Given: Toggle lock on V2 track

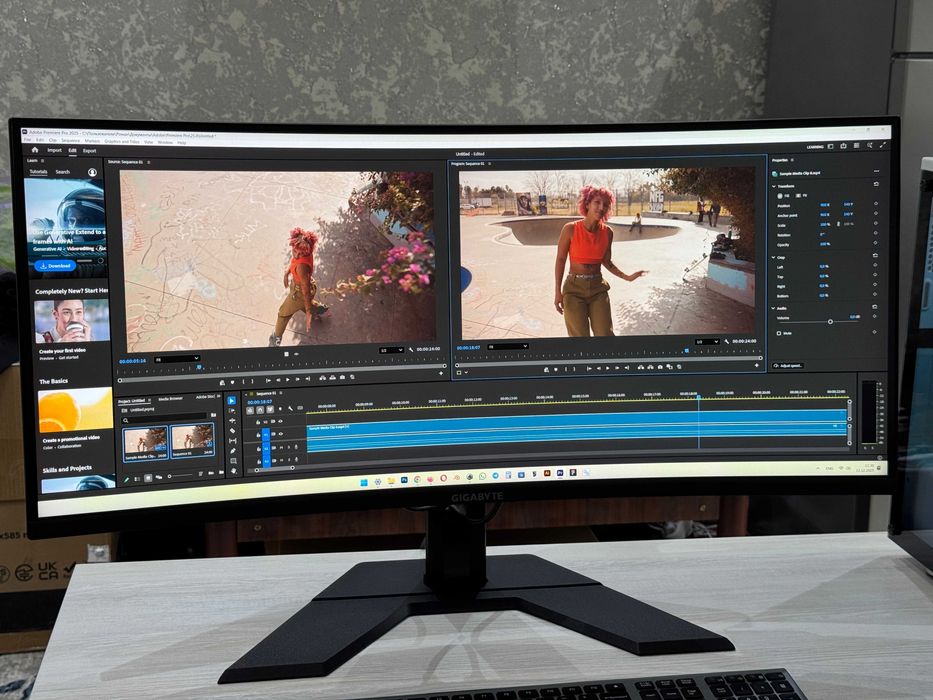Looking at the screenshot, I should 258,422.
